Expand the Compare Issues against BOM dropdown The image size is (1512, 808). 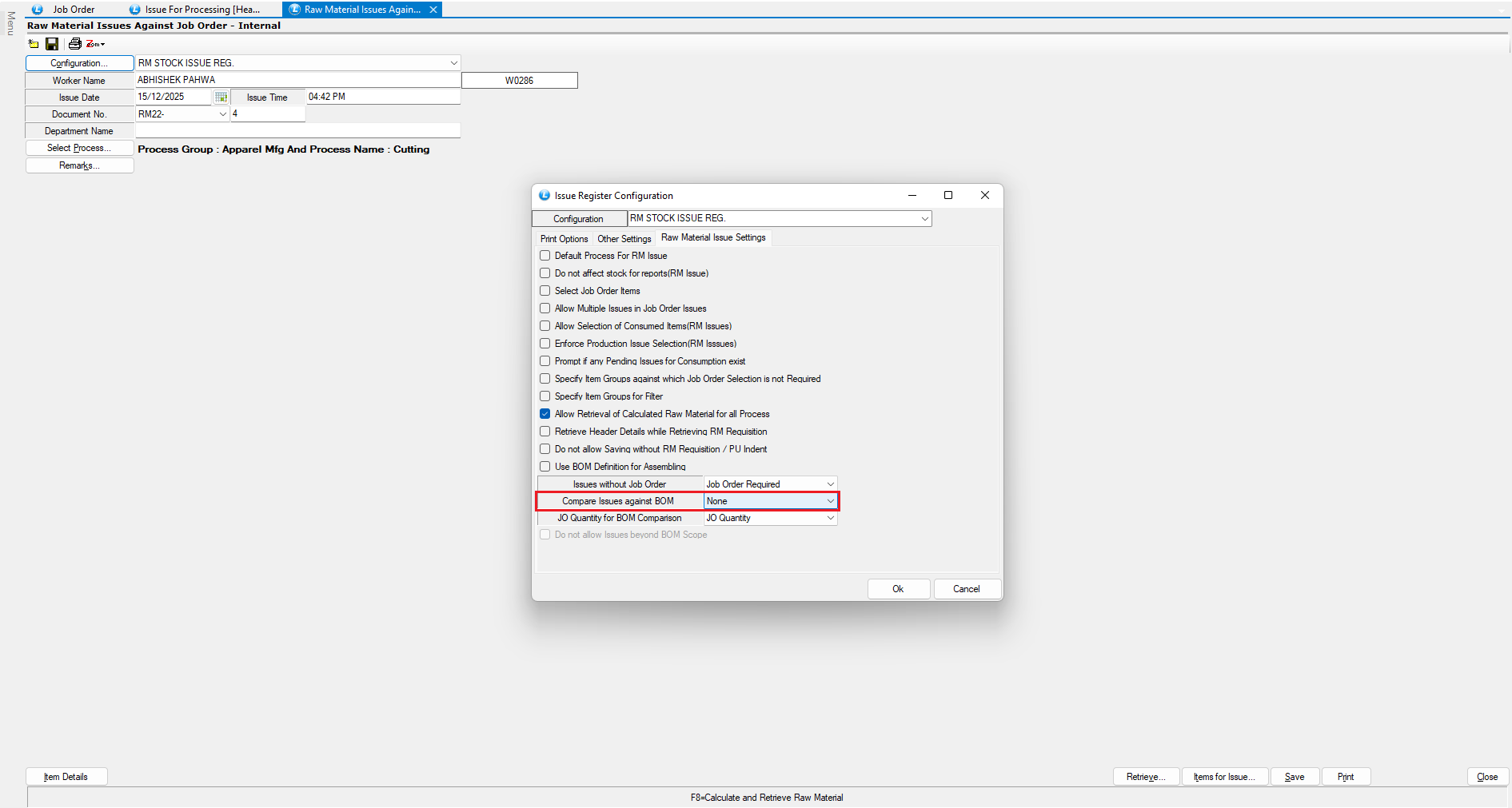tap(830, 501)
